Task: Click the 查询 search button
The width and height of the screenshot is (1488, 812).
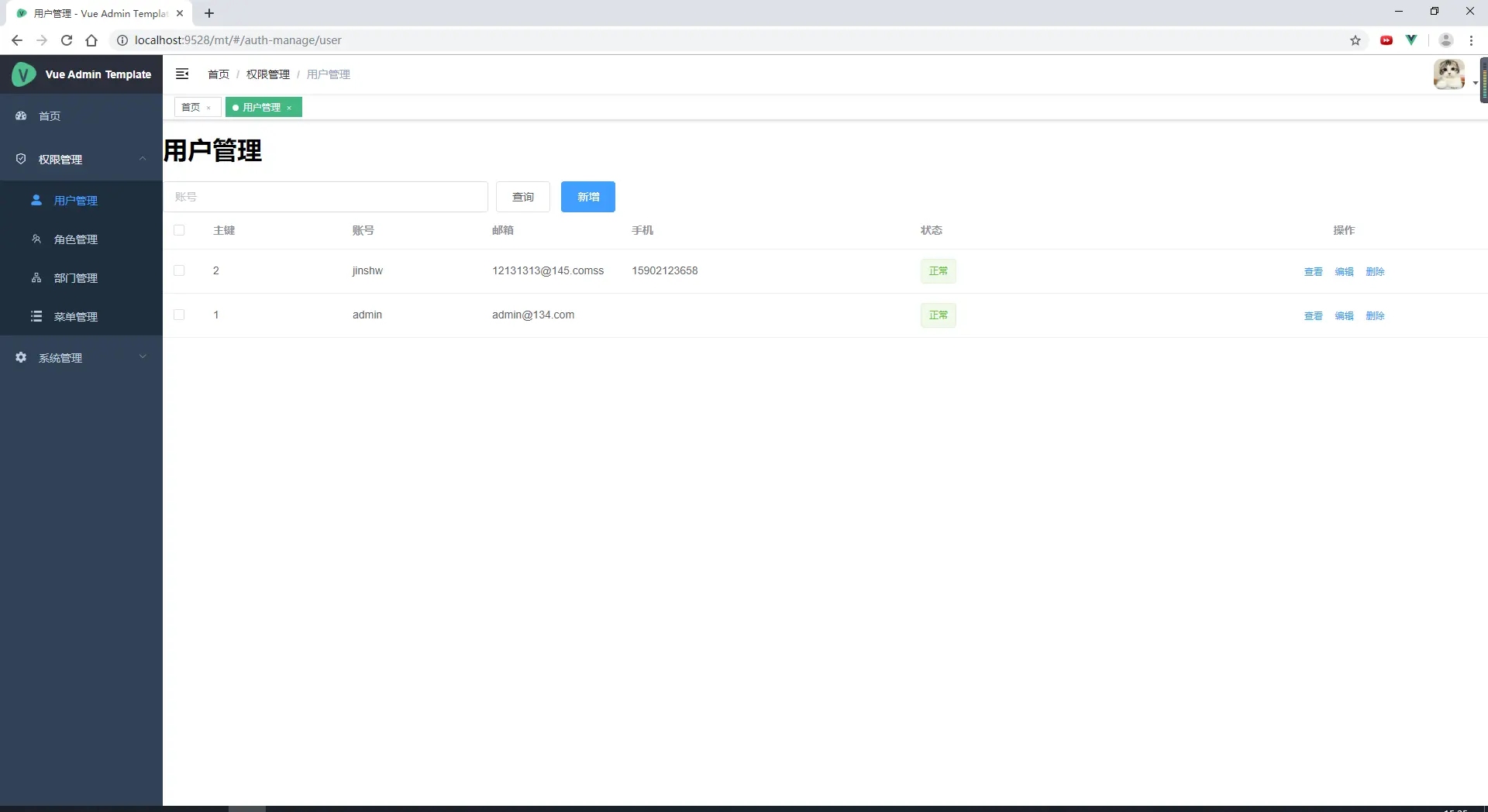Action: [523, 197]
